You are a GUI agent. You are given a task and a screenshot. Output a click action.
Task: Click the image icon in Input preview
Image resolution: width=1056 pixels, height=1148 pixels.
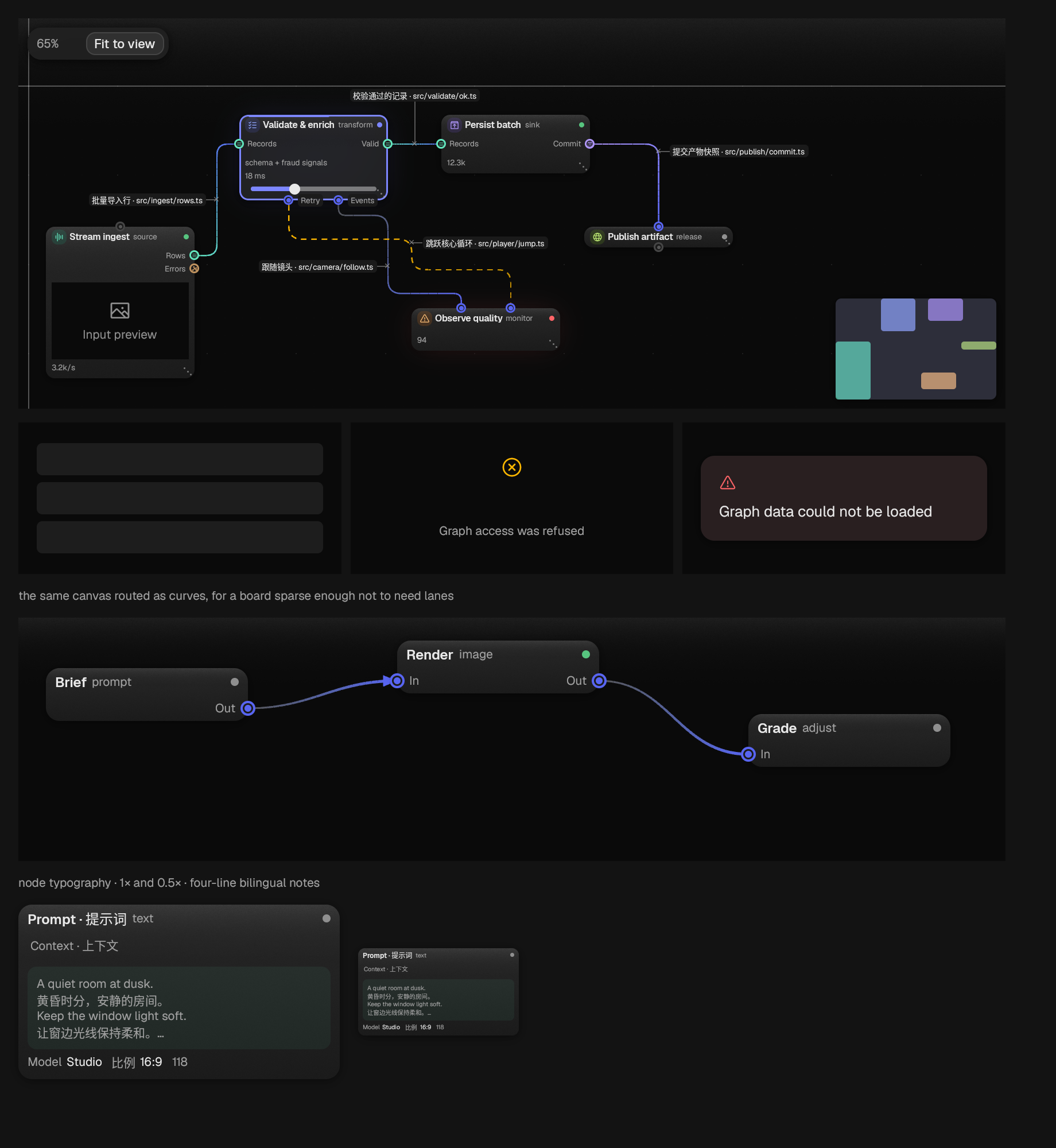click(119, 311)
